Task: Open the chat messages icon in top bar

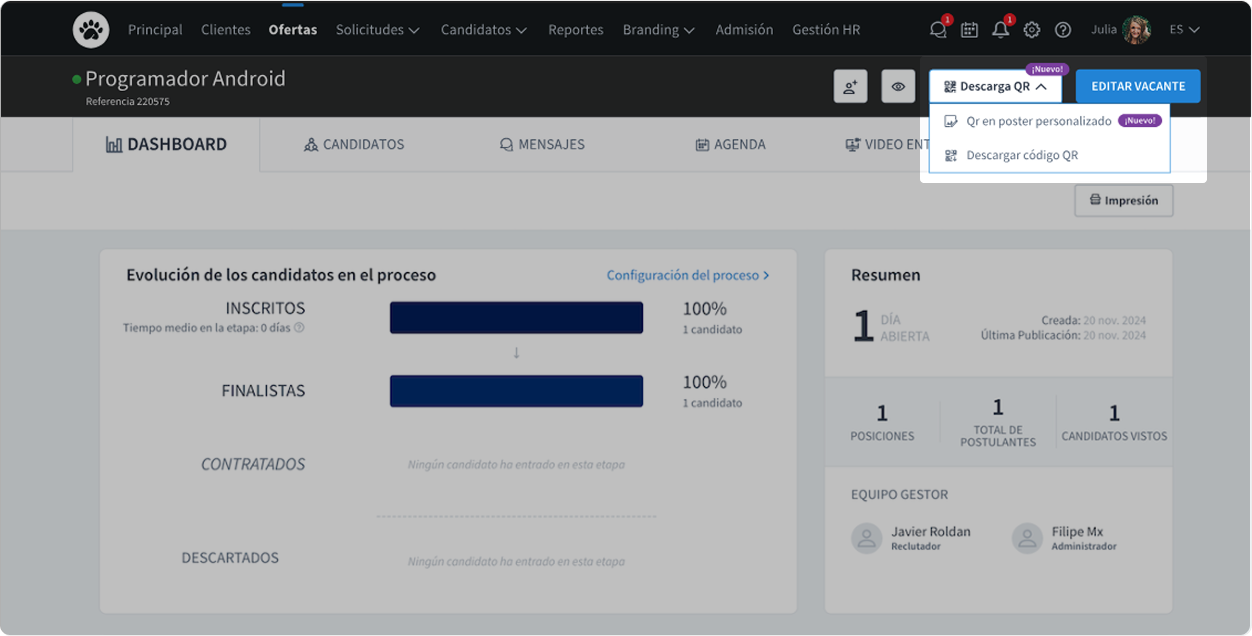Action: pyautogui.click(x=938, y=30)
